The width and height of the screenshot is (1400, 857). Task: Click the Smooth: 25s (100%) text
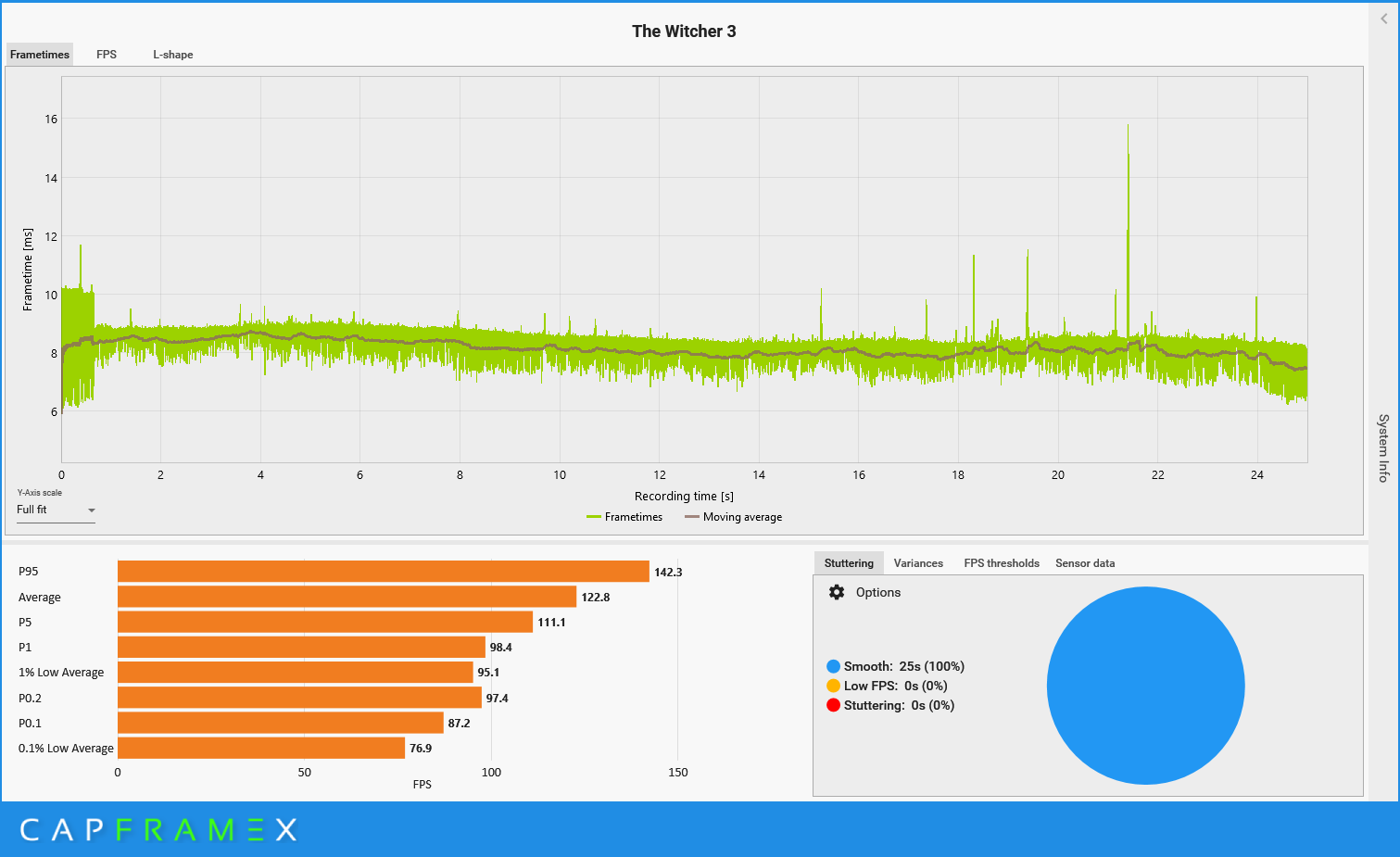click(x=904, y=666)
